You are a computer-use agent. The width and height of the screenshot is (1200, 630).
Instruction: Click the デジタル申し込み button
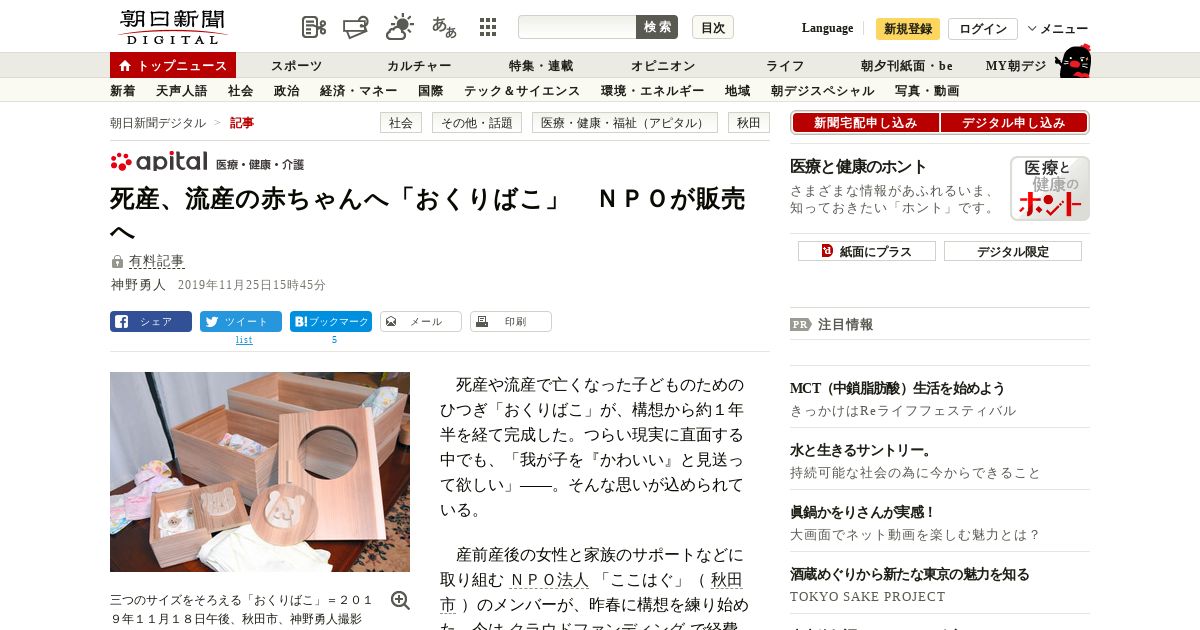point(1014,122)
